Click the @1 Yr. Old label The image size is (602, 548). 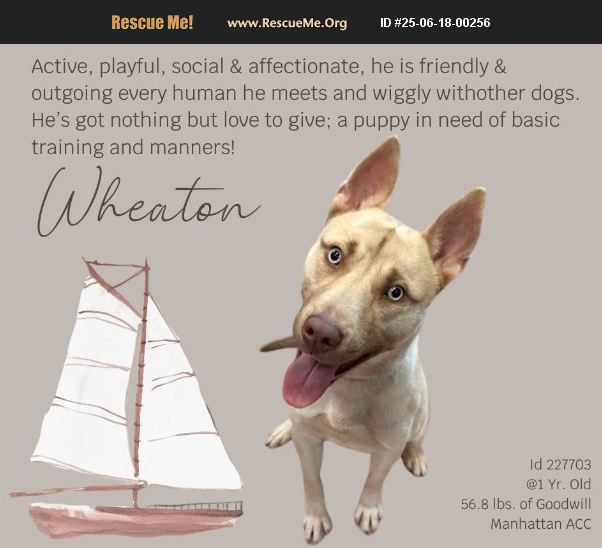pyautogui.click(x=558, y=484)
